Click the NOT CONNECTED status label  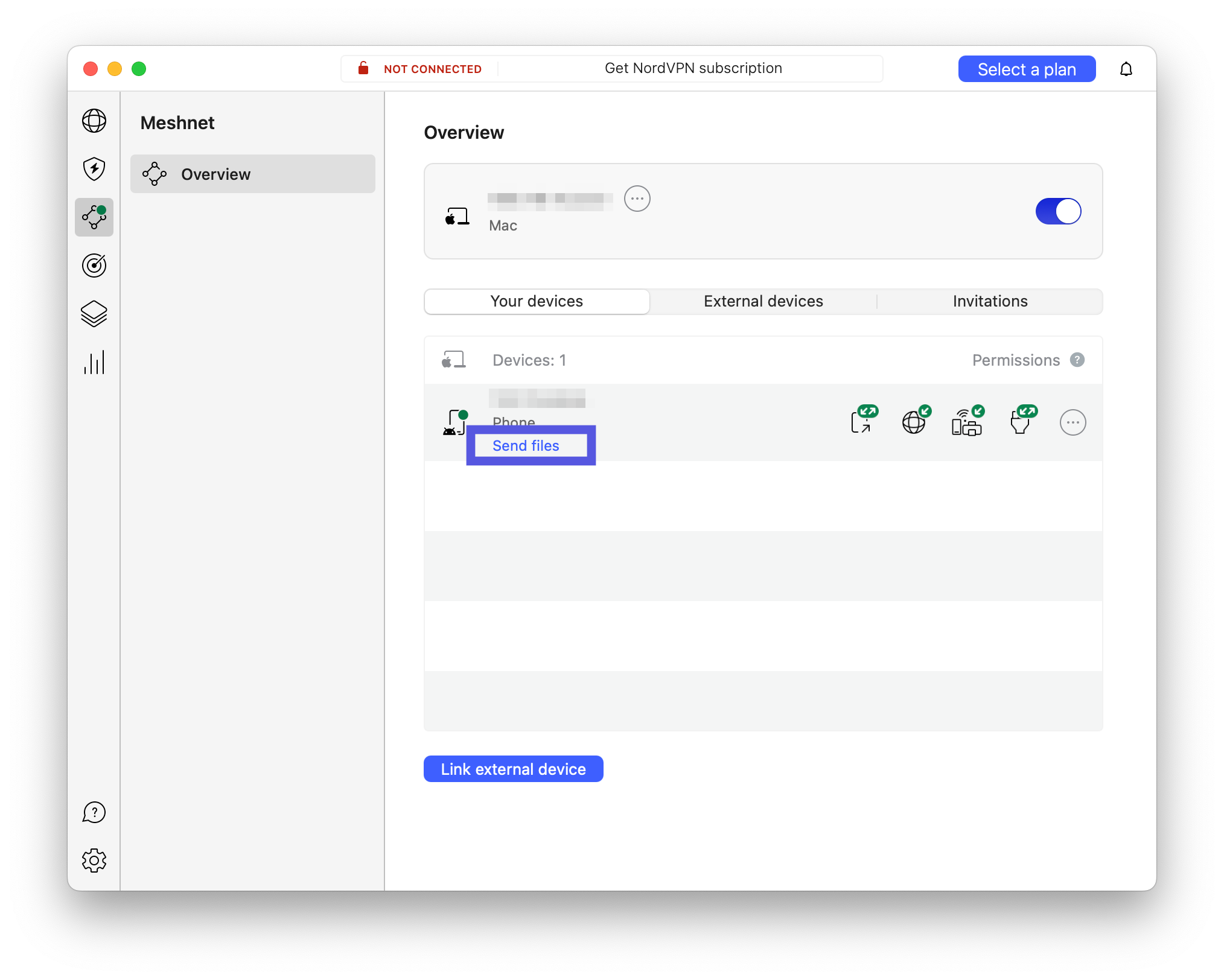click(x=433, y=69)
